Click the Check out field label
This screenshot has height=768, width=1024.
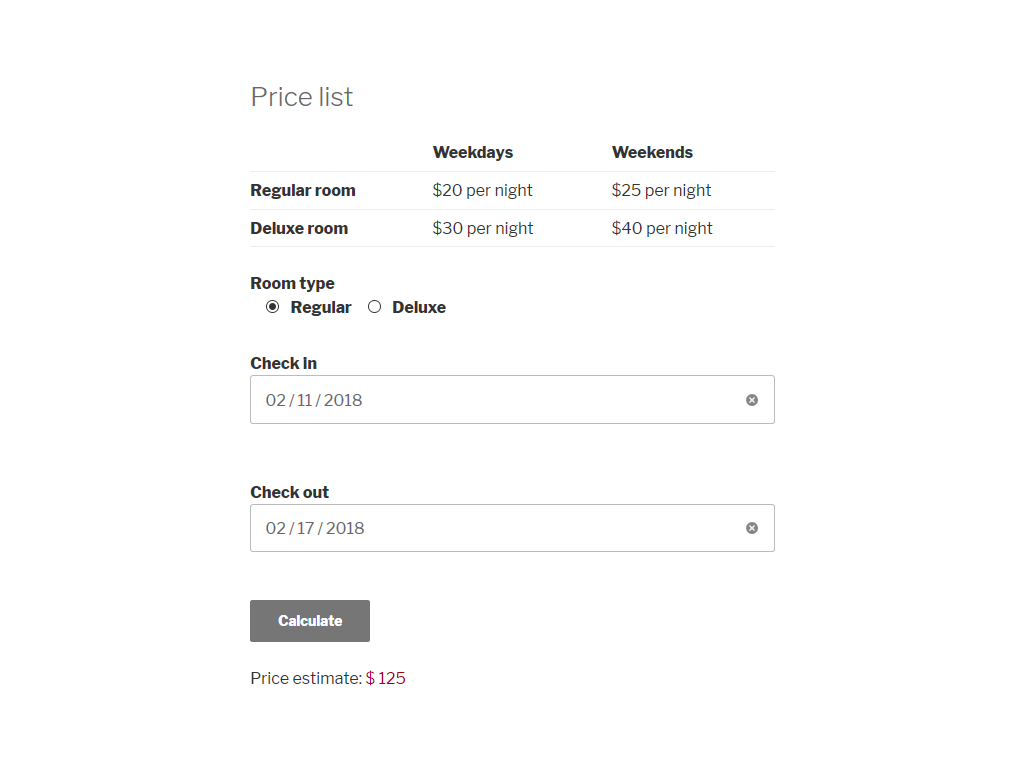click(289, 492)
